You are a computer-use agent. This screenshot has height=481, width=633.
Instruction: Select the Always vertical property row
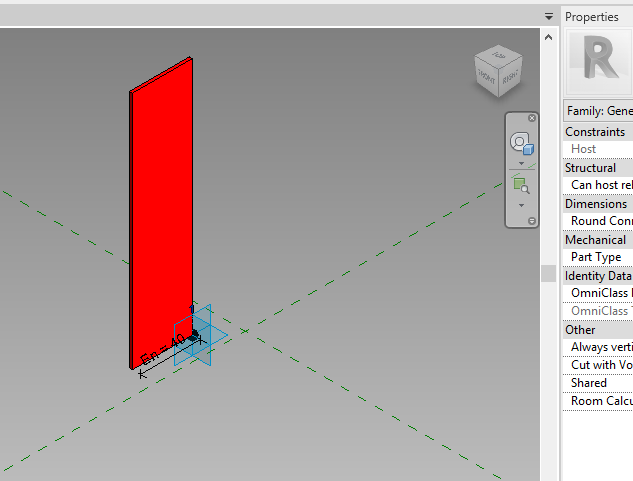click(x=598, y=347)
